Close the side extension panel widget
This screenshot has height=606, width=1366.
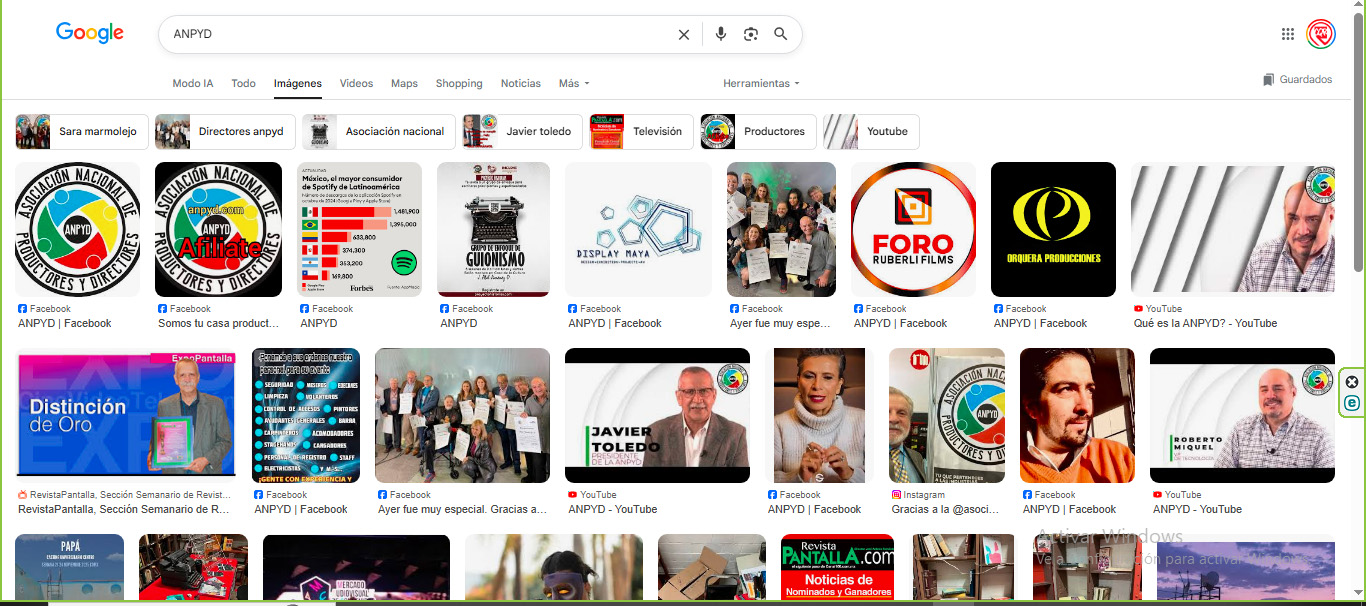click(x=1352, y=382)
